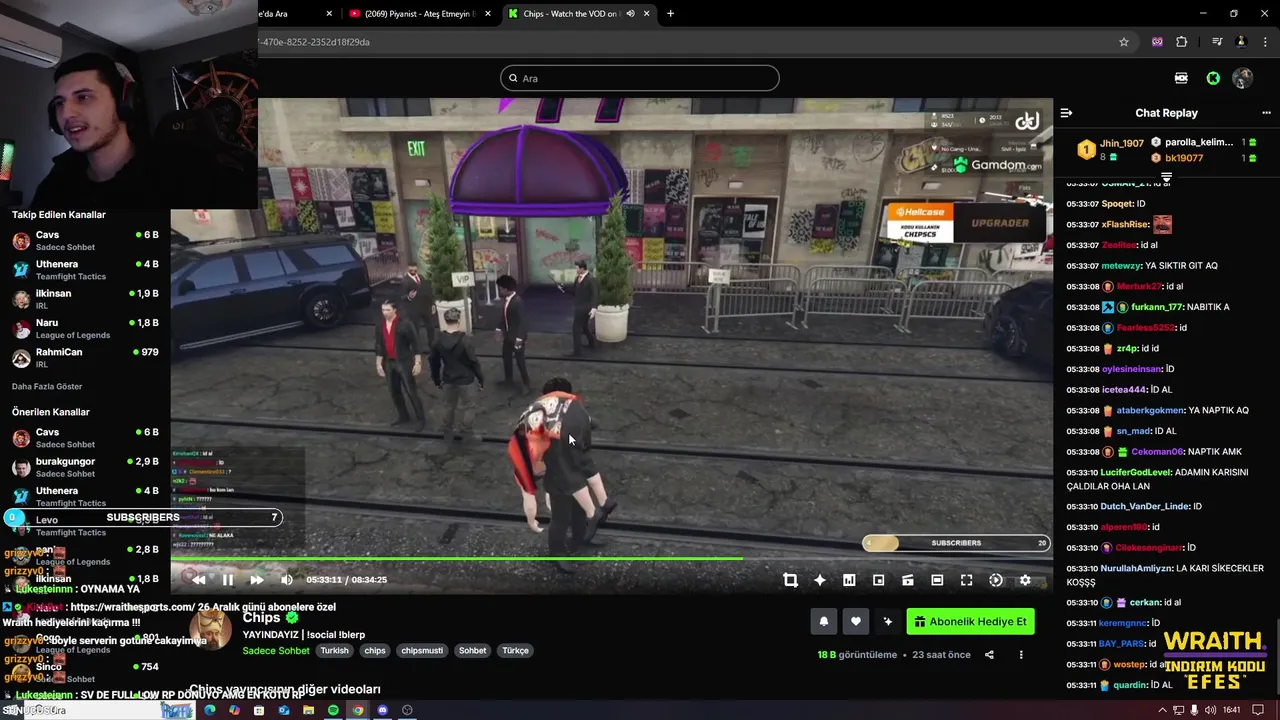Follow Chips with the heart button
Image resolution: width=1280 pixels, height=720 pixels.
[855, 621]
